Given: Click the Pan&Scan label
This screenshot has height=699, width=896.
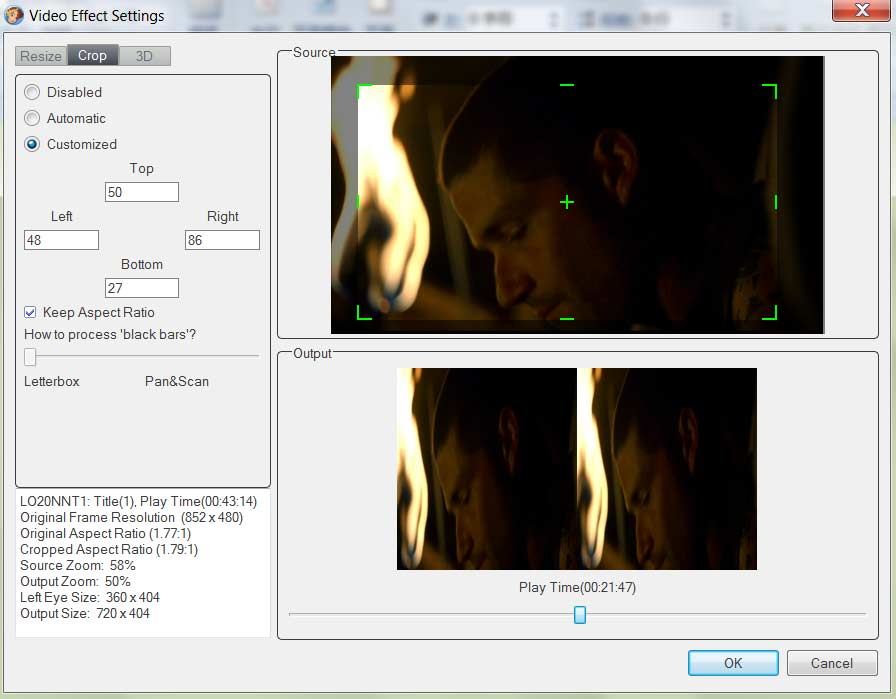Looking at the screenshot, I should (177, 381).
